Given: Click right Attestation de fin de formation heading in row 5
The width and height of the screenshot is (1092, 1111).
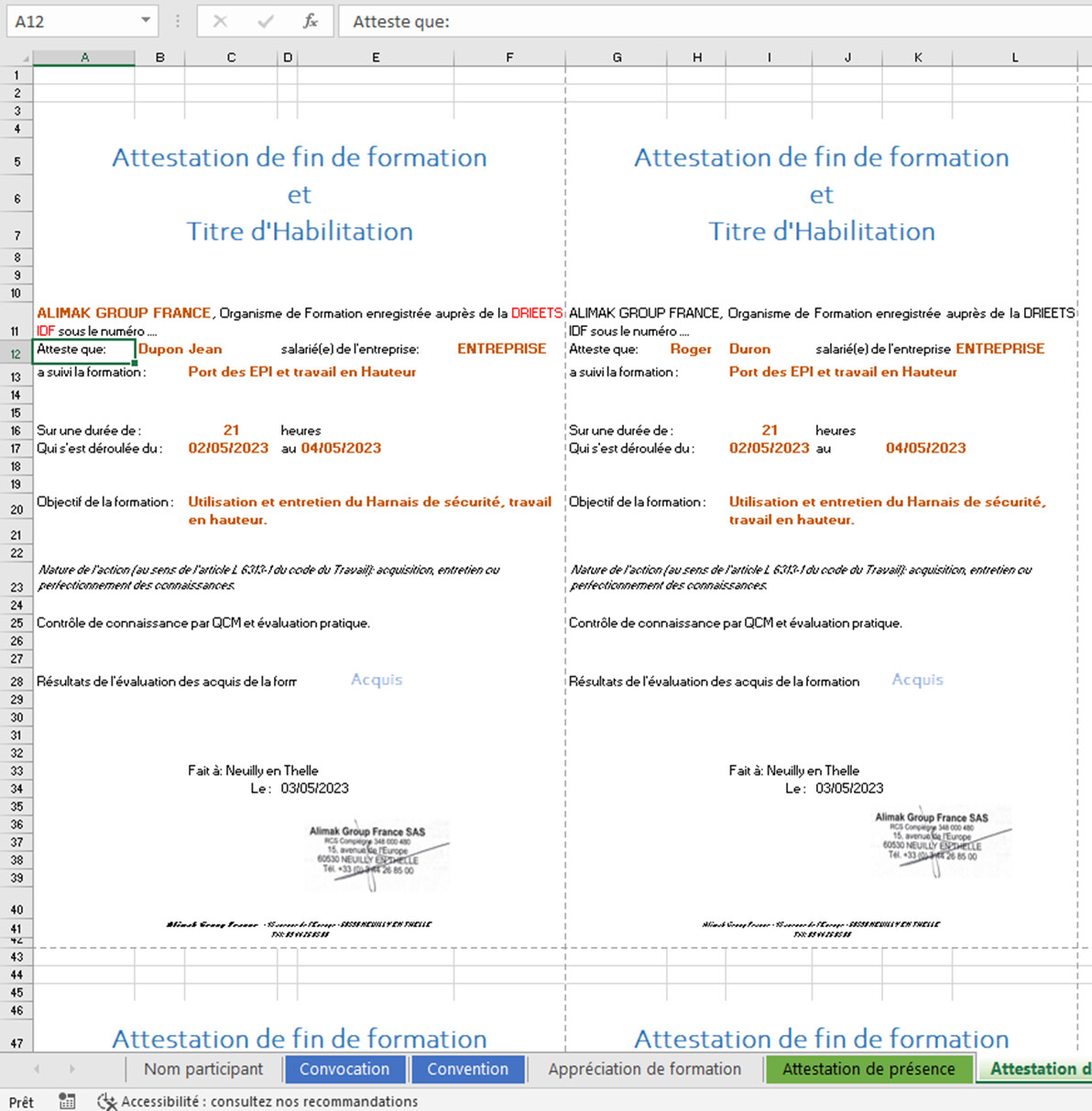Looking at the screenshot, I should coord(822,158).
